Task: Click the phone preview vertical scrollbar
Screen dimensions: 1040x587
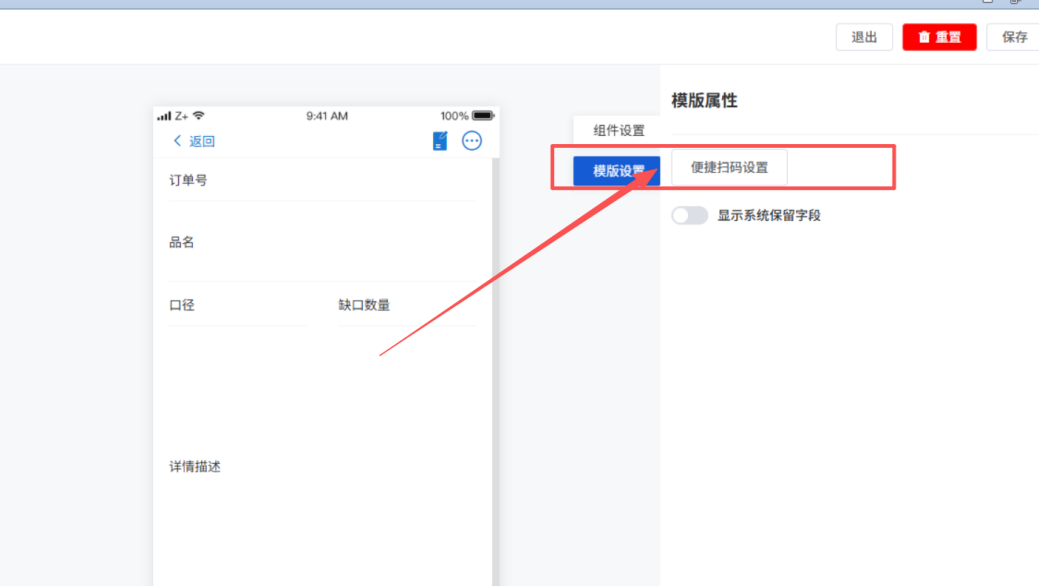Action: pos(495,370)
